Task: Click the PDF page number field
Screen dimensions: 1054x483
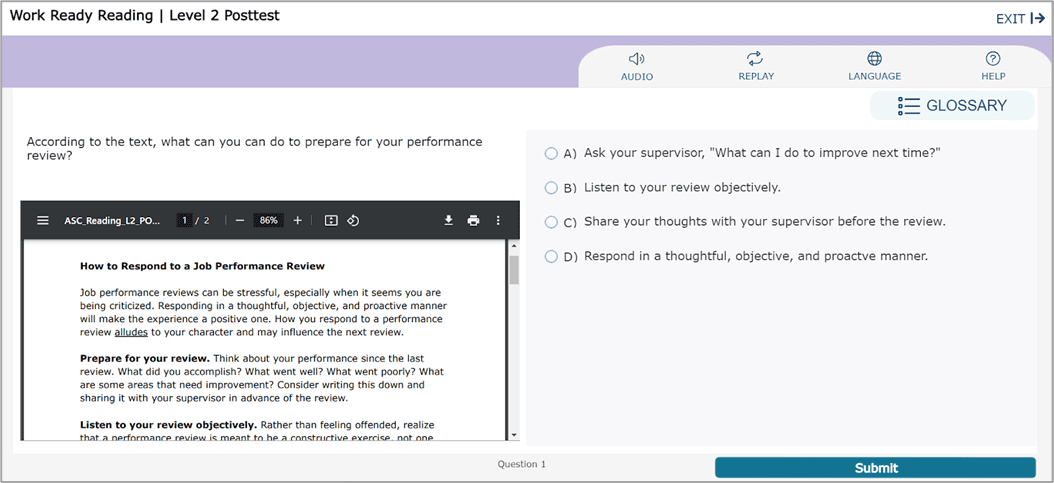Action: [184, 220]
